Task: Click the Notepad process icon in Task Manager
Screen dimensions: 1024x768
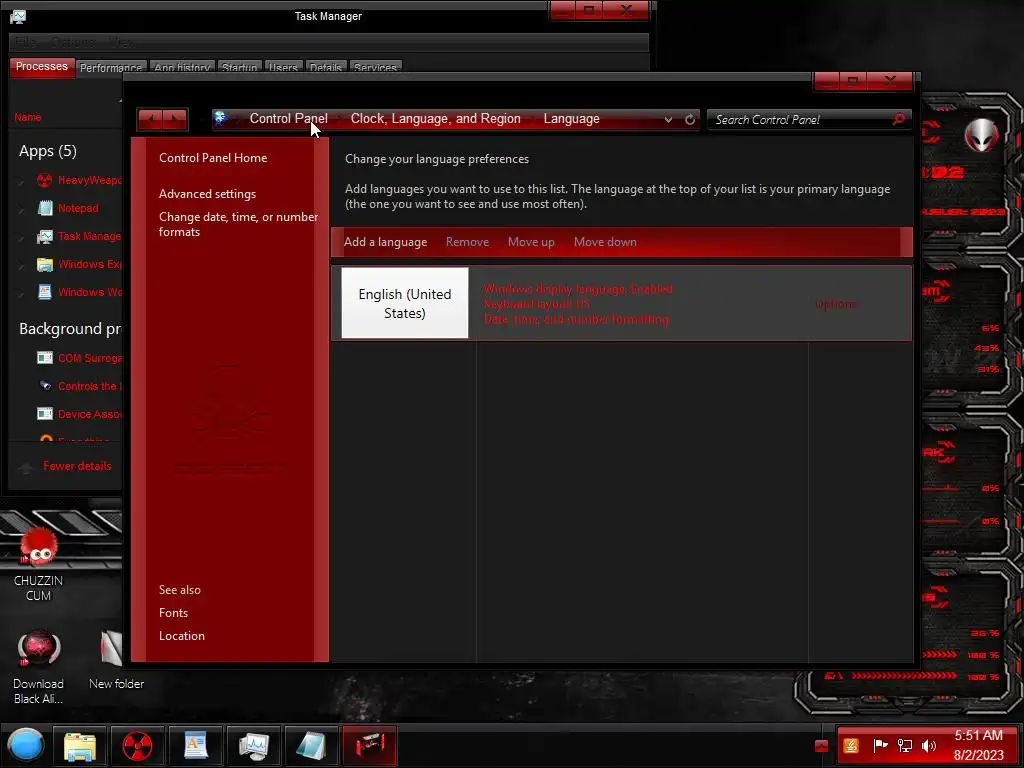Action: pyautogui.click(x=45, y=208)
